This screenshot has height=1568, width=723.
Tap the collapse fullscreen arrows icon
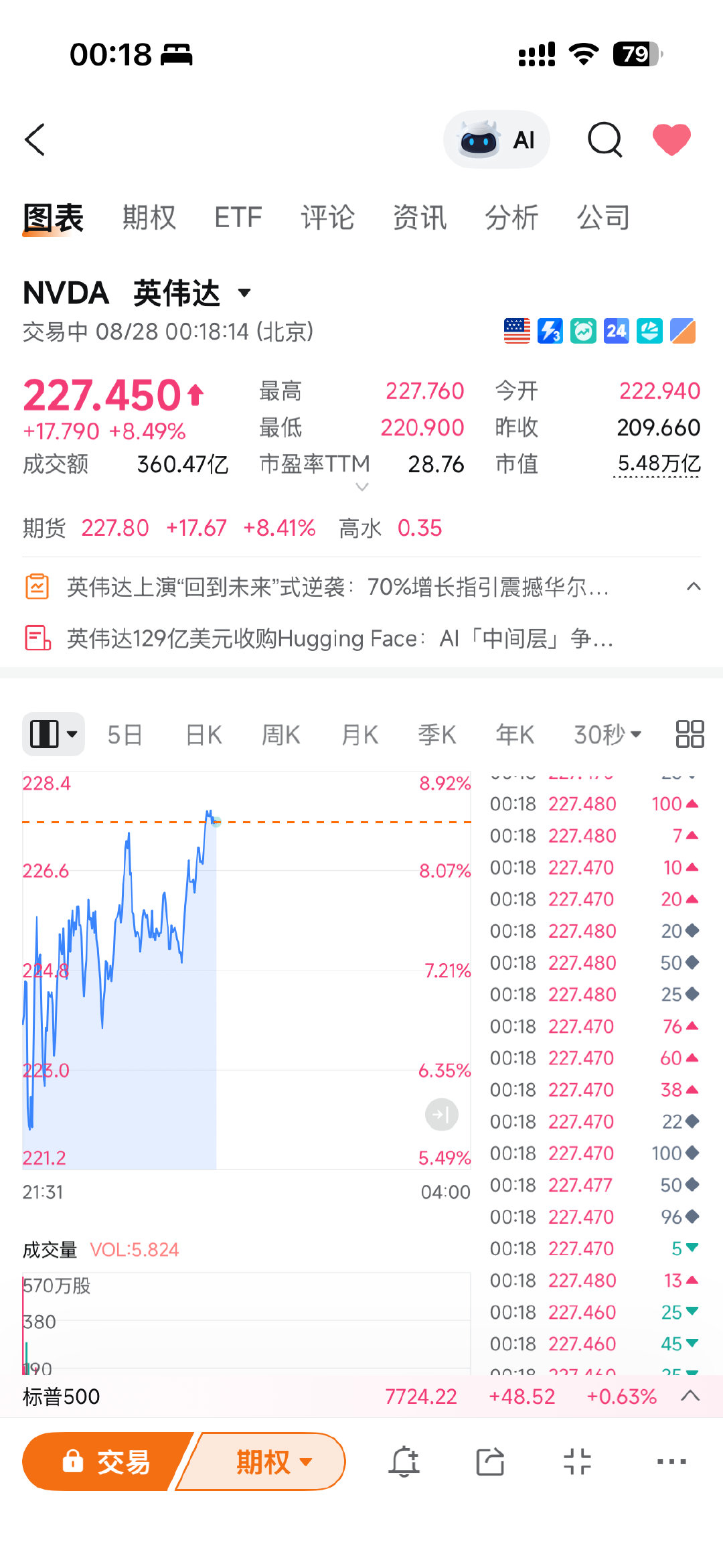tap(577, 1462)
